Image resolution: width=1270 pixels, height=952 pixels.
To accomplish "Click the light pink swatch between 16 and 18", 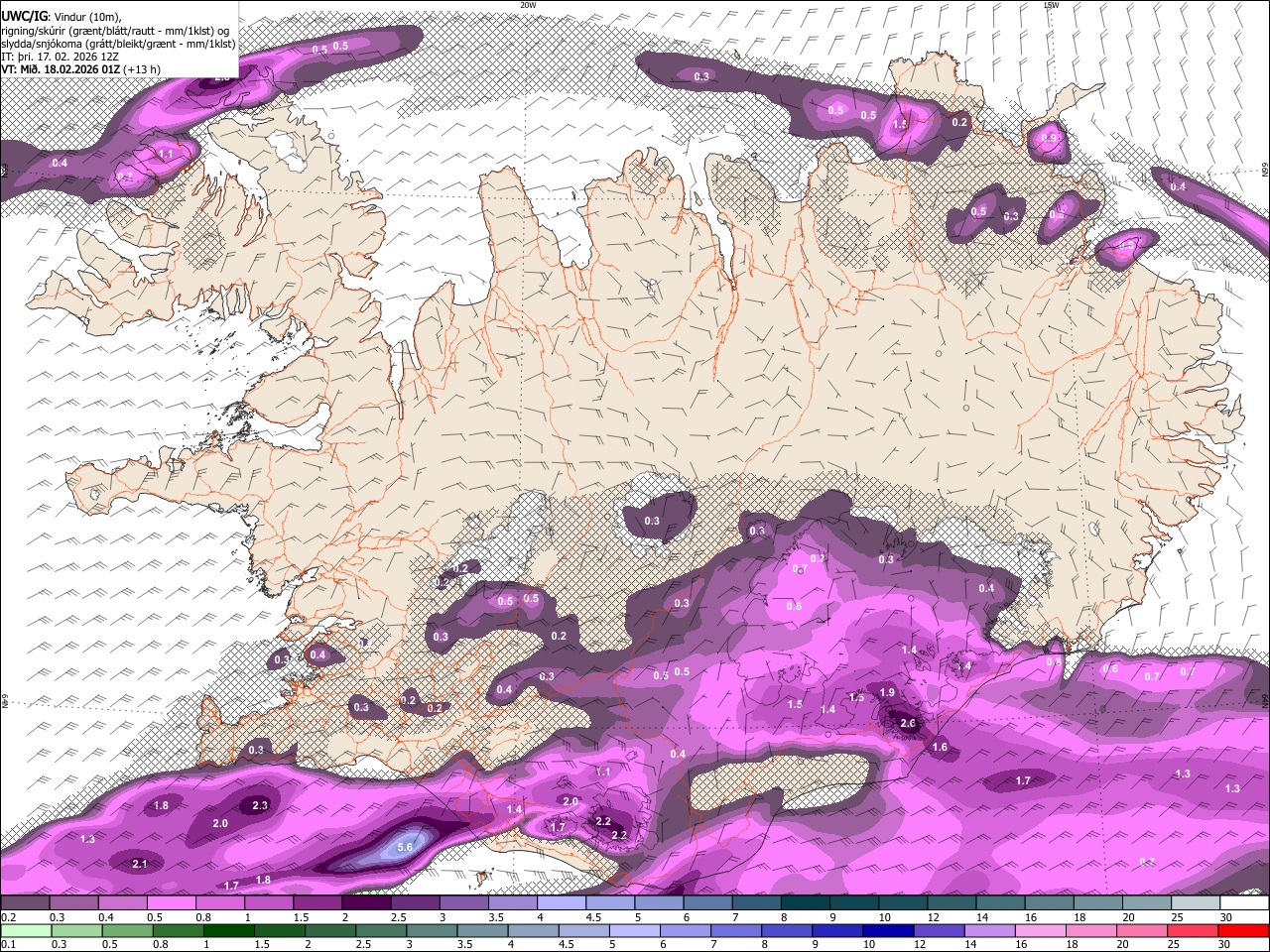I will [1041, 931].
